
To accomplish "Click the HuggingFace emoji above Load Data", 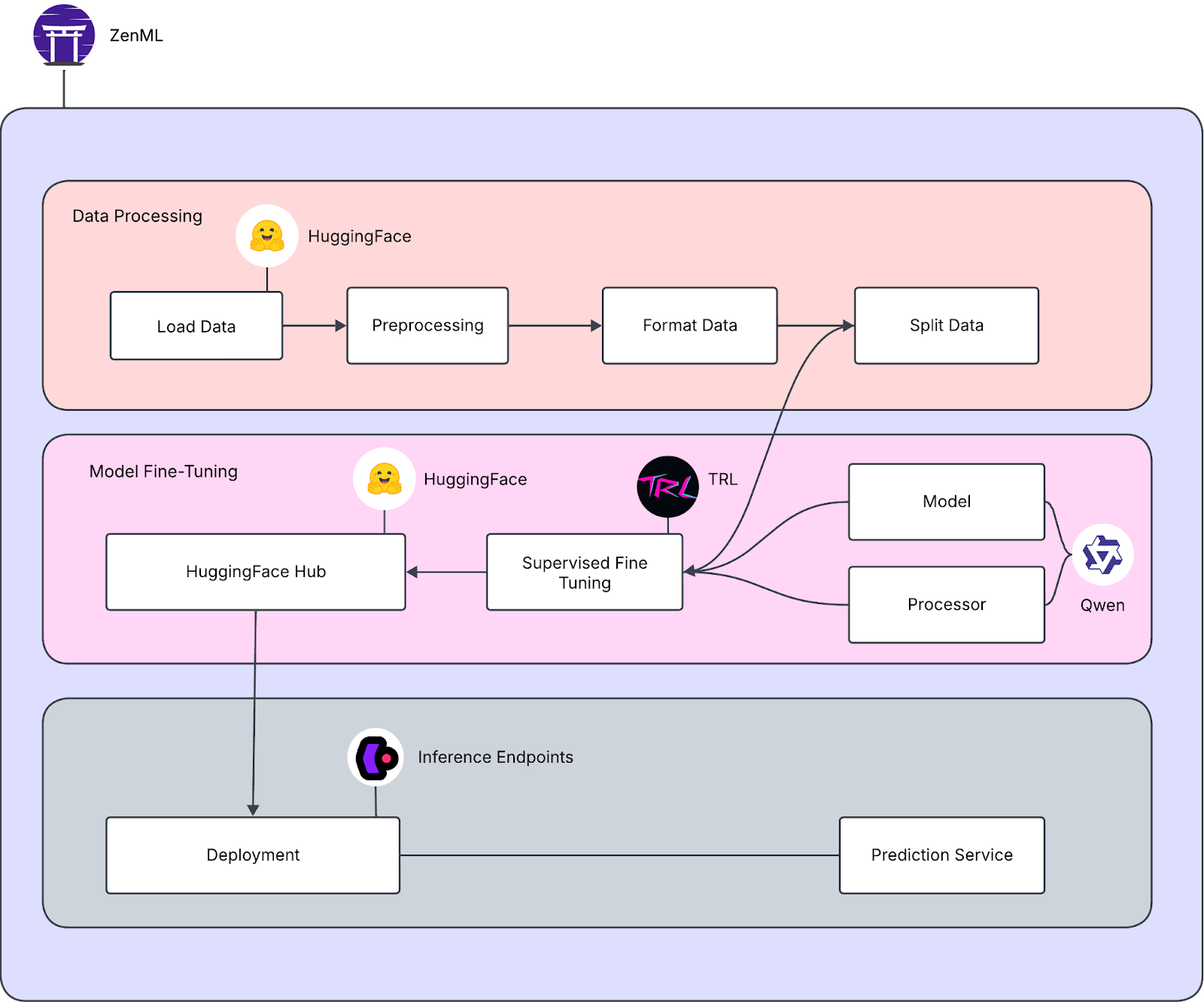I will click(267, 235).
